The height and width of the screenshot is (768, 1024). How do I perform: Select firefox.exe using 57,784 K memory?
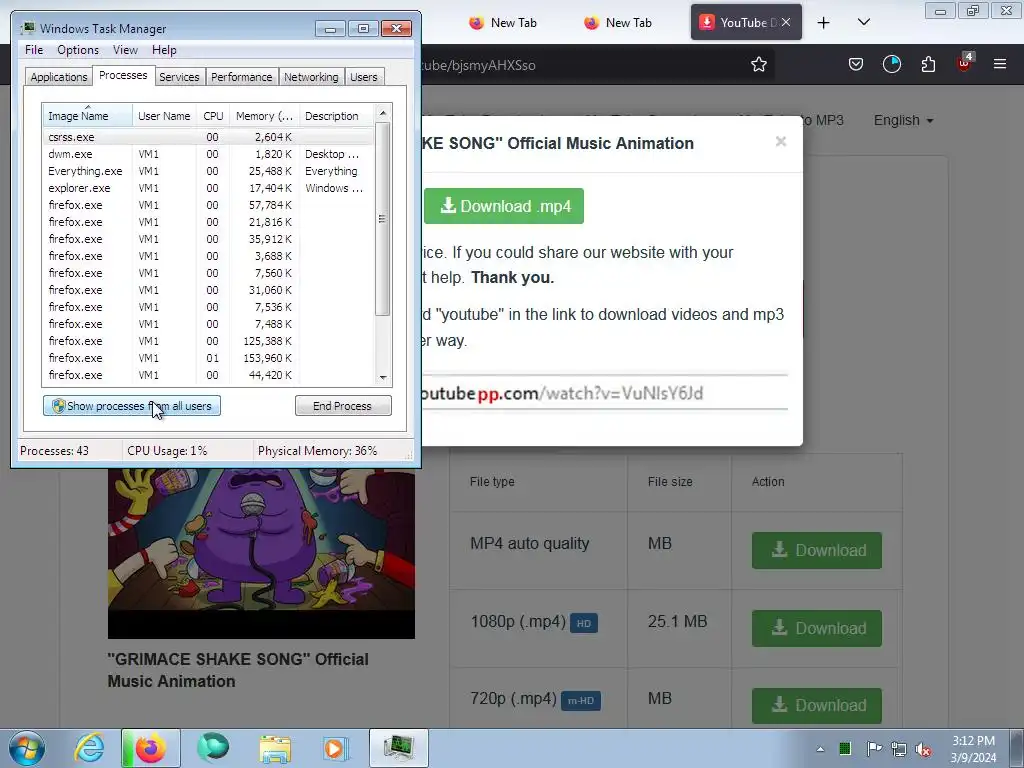click(x=208, y=205)
